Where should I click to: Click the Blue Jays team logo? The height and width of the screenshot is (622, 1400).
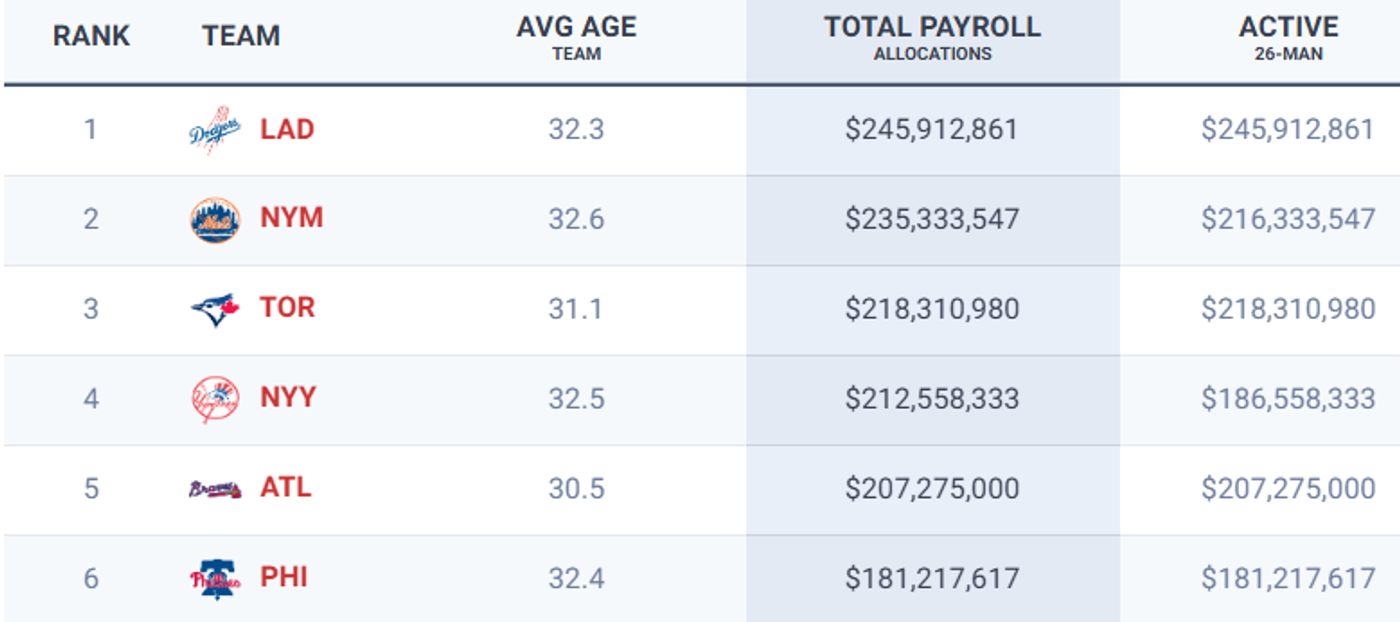click(x=215, y=309)
